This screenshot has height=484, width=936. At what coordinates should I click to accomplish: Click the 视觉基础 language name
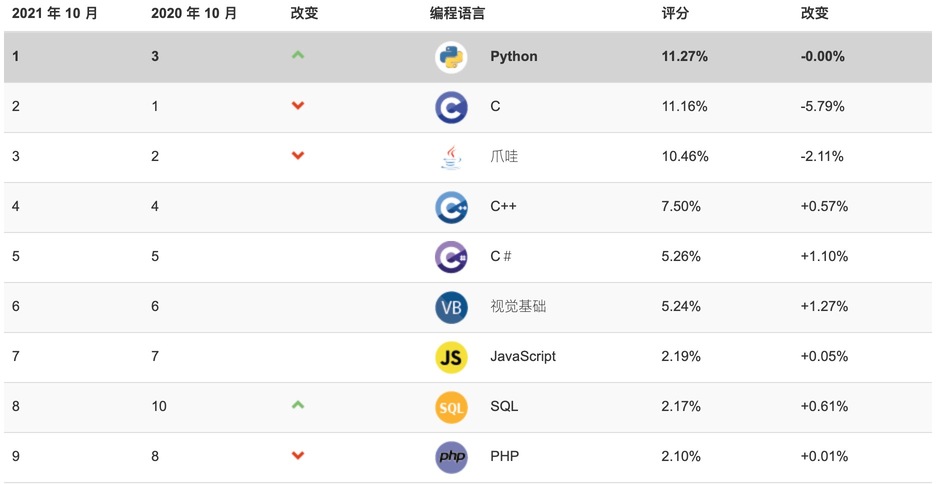click(518, 307)
